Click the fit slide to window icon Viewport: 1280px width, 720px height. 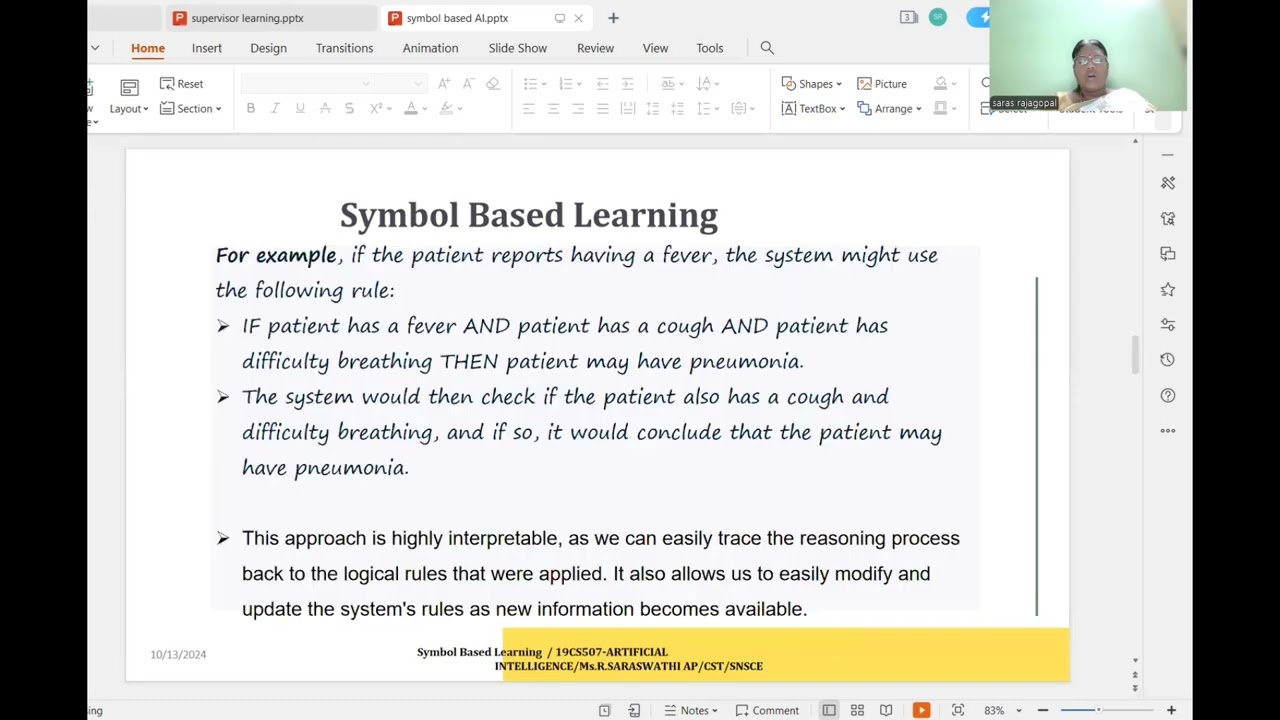[958, 710]
